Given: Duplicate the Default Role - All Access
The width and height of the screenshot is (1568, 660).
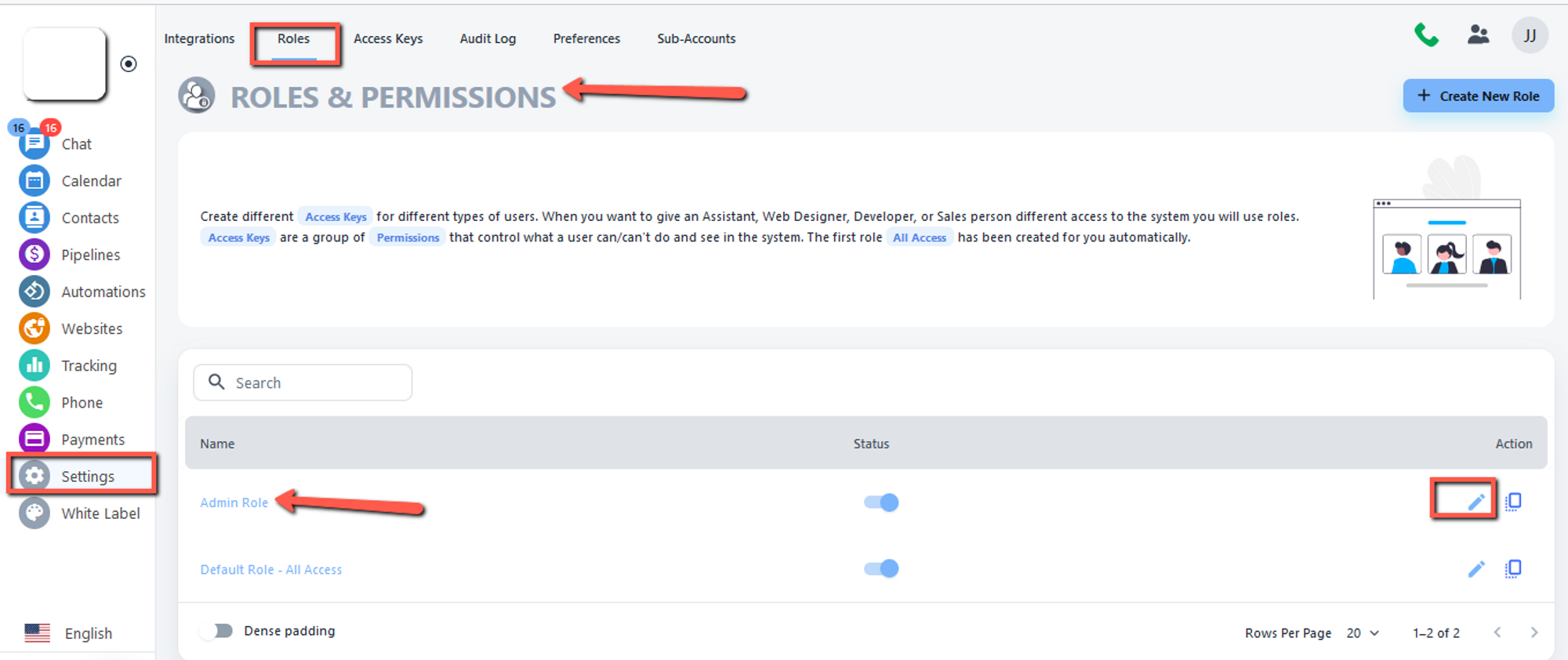Looking at the screenshot, I should 1513,569.
